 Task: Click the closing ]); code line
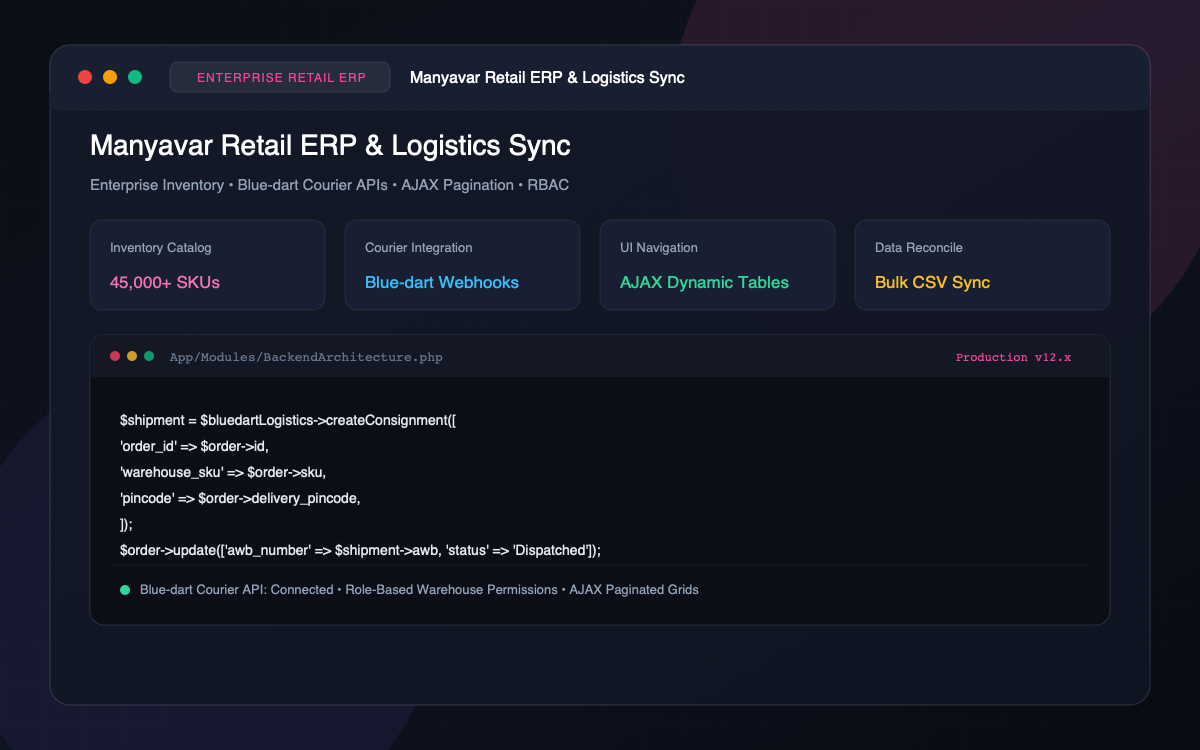(x=126, y=524)
